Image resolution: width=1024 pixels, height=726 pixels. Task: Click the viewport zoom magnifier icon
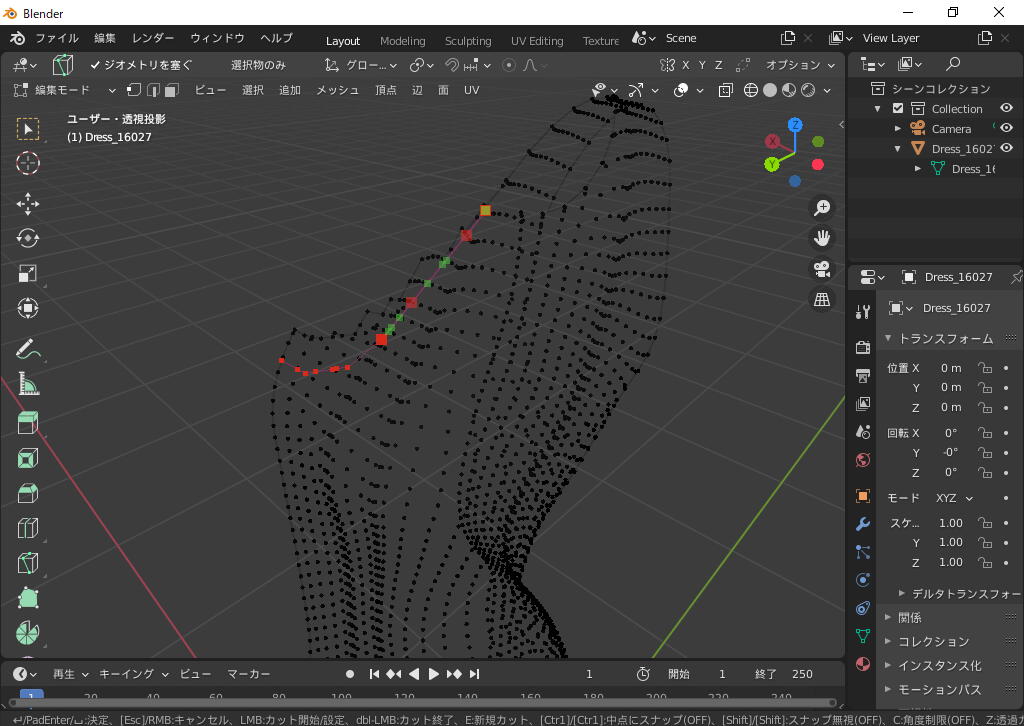[x=822, y=208]
